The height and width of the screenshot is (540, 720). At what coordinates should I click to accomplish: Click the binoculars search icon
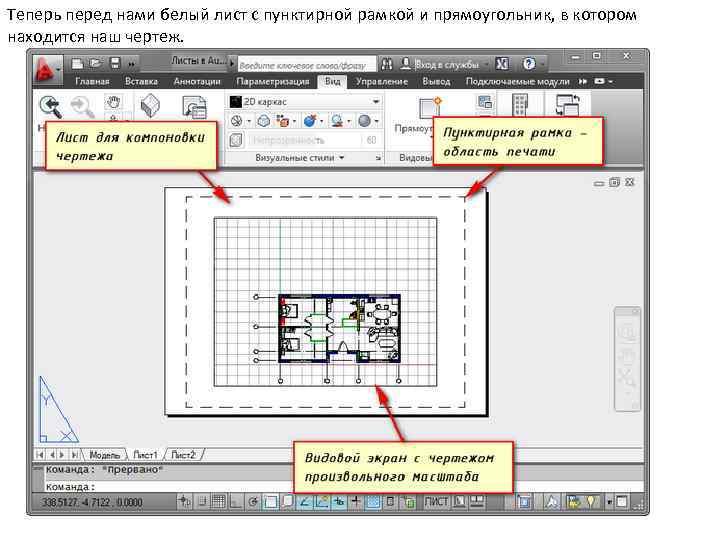(x=387, y=64)
